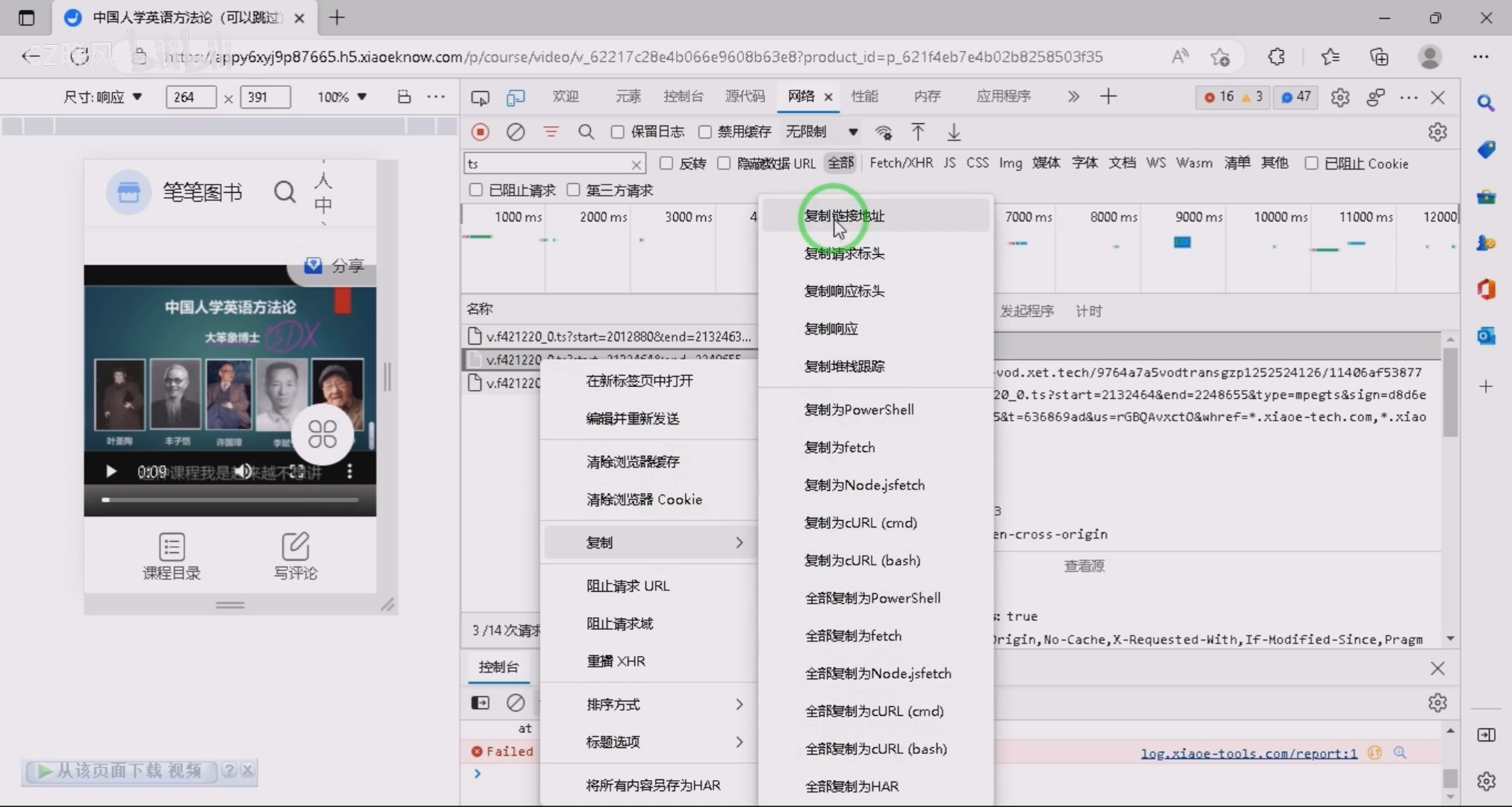
Task: Click the video progress slider
Action: tap(229, 499)
